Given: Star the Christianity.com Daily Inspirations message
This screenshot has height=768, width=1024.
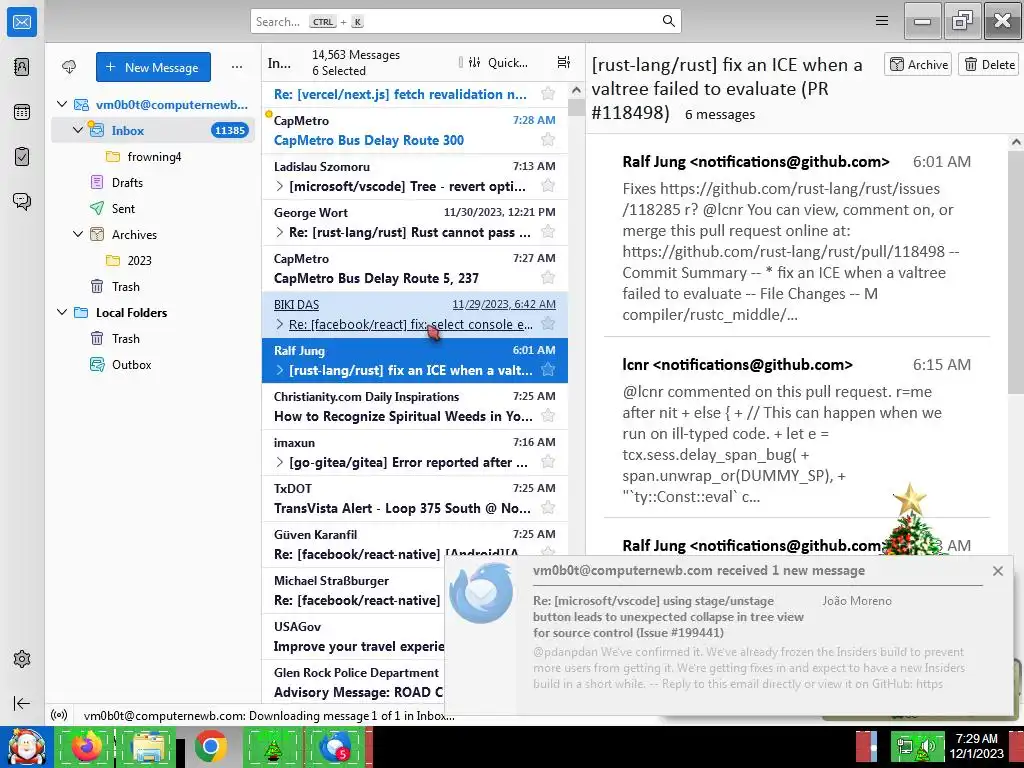Looking at the screenshot, I should click(548, 415).
